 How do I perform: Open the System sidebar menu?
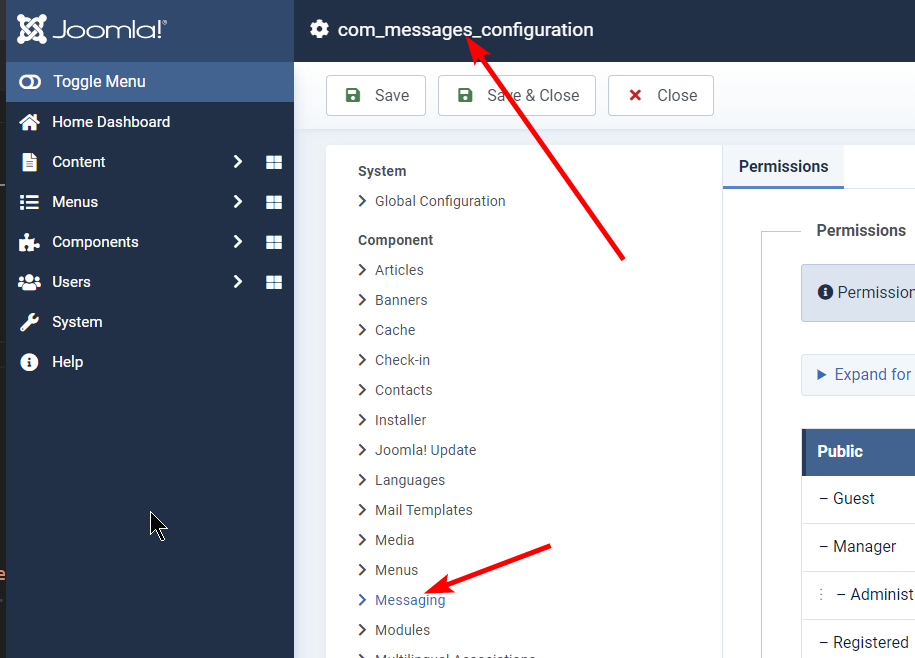click(x=150, y=322)
